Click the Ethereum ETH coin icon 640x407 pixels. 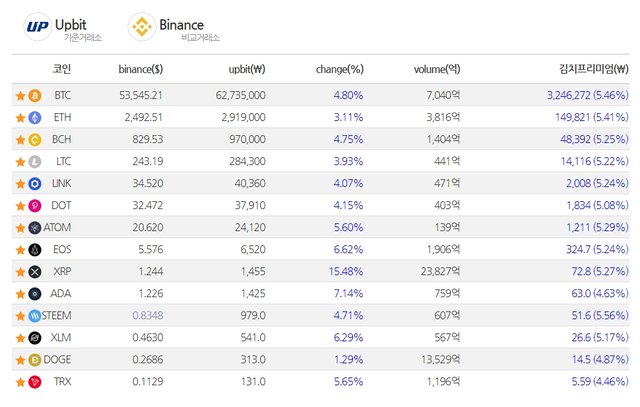35,118
